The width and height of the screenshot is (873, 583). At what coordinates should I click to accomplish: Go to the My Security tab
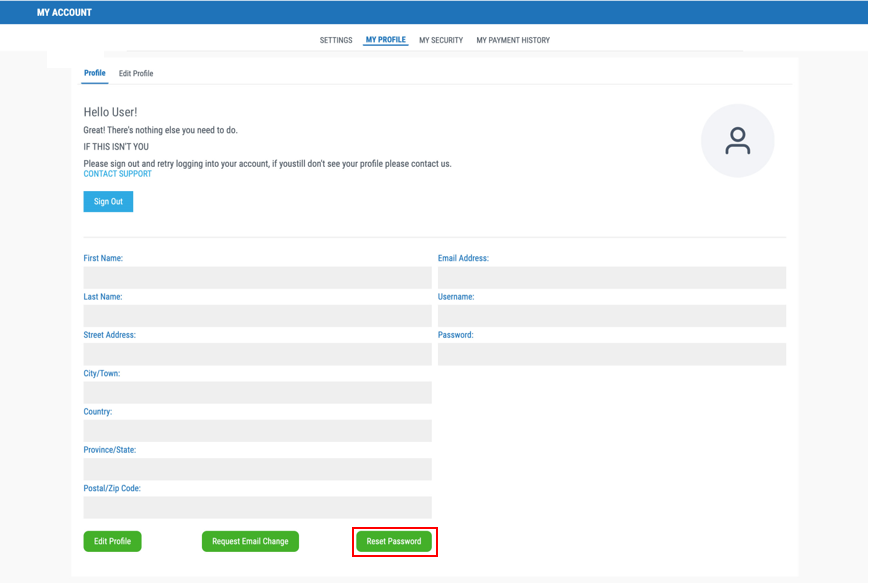441,40
